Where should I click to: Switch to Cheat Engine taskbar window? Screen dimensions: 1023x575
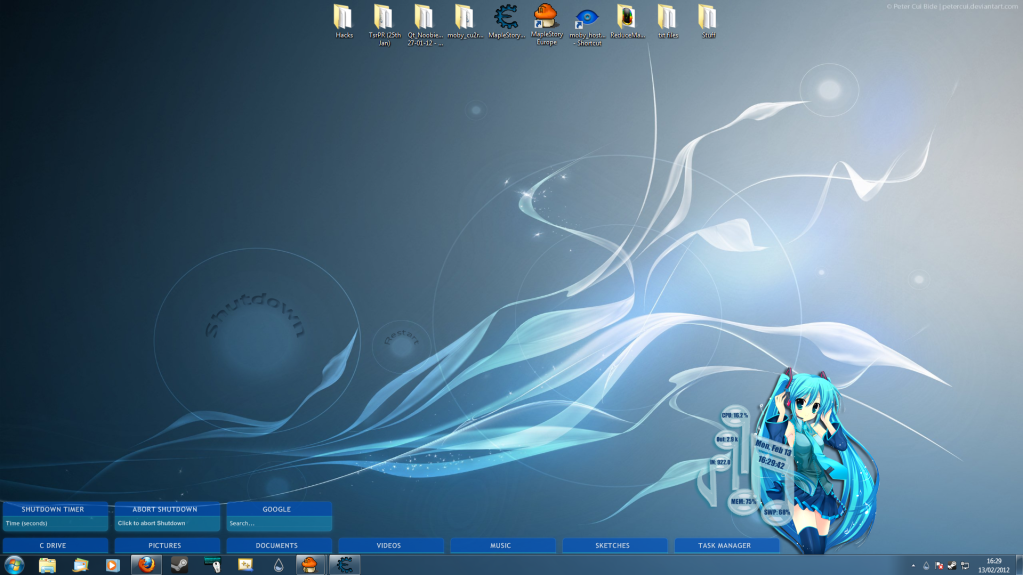tap(344, 565)
